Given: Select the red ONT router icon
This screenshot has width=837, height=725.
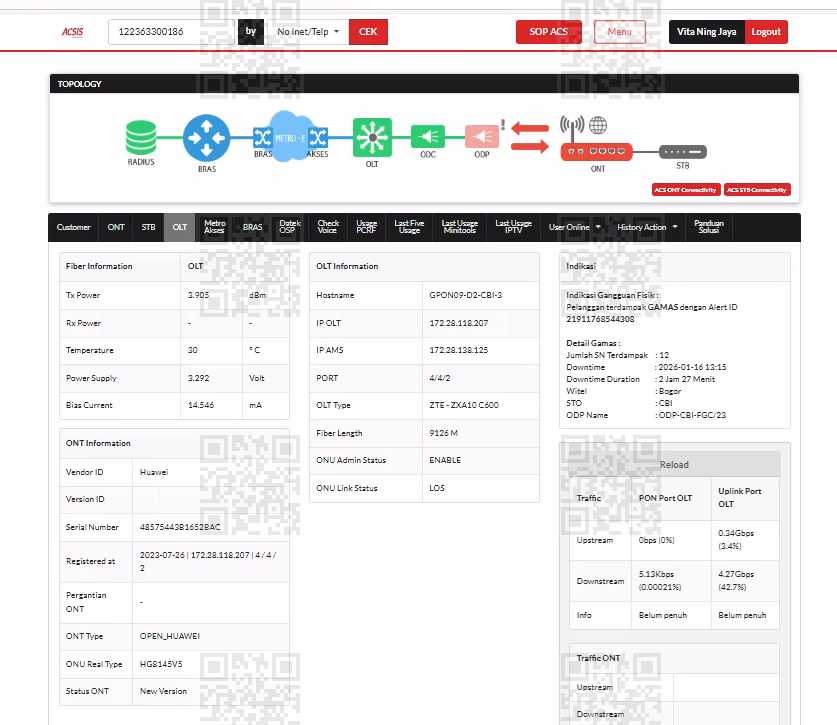Looking at the screenshot, I should 596,152.
